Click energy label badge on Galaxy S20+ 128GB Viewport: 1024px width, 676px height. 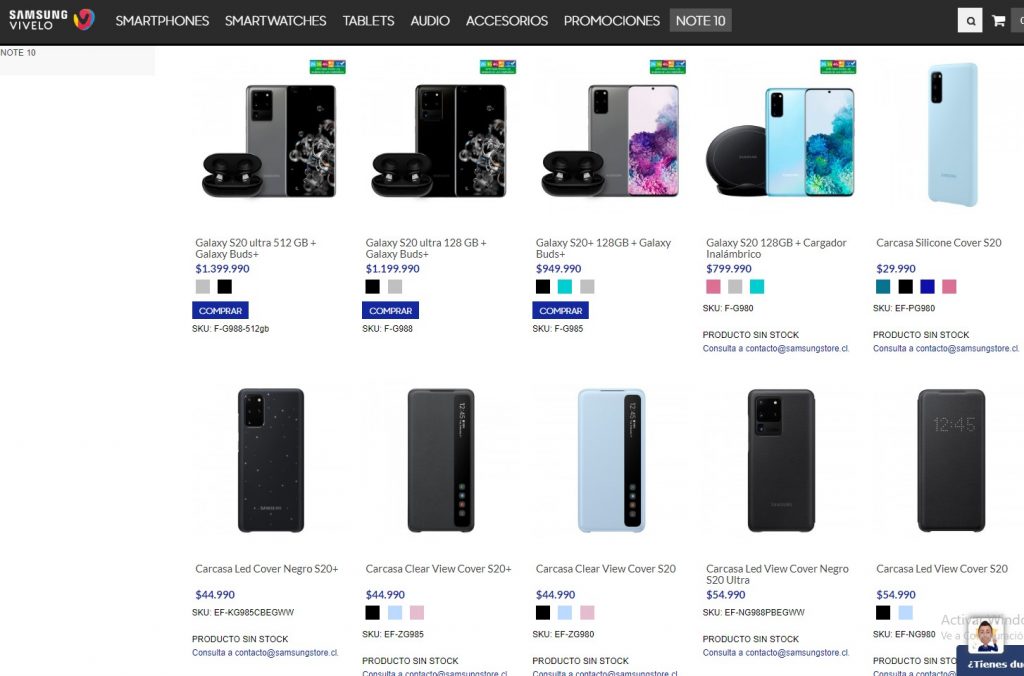tap(667, 66)
